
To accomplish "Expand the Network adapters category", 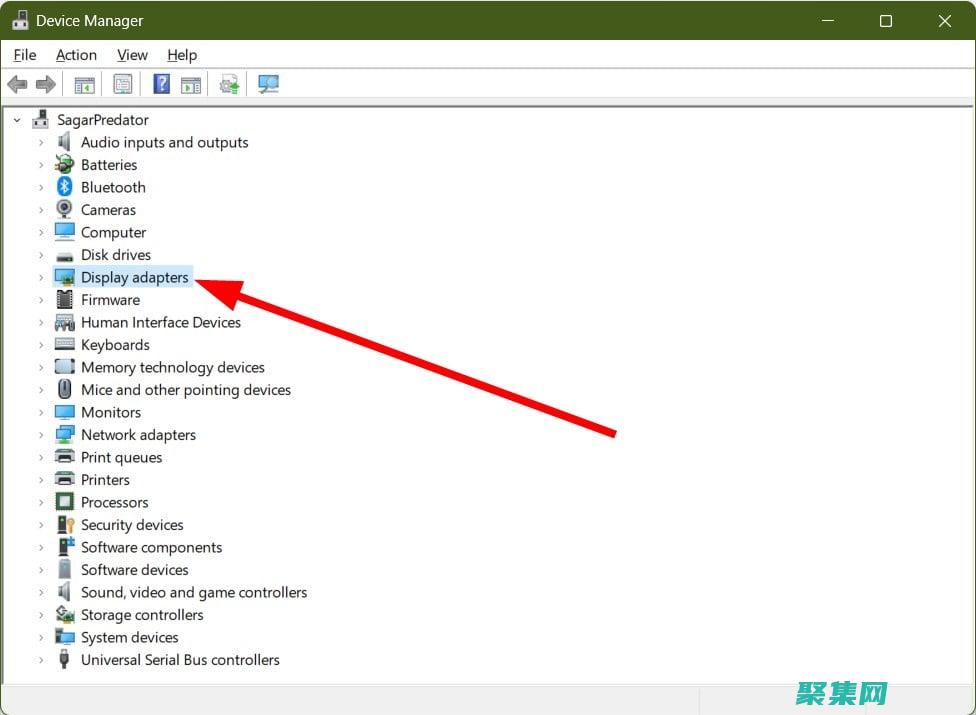I will pos(41,435).
